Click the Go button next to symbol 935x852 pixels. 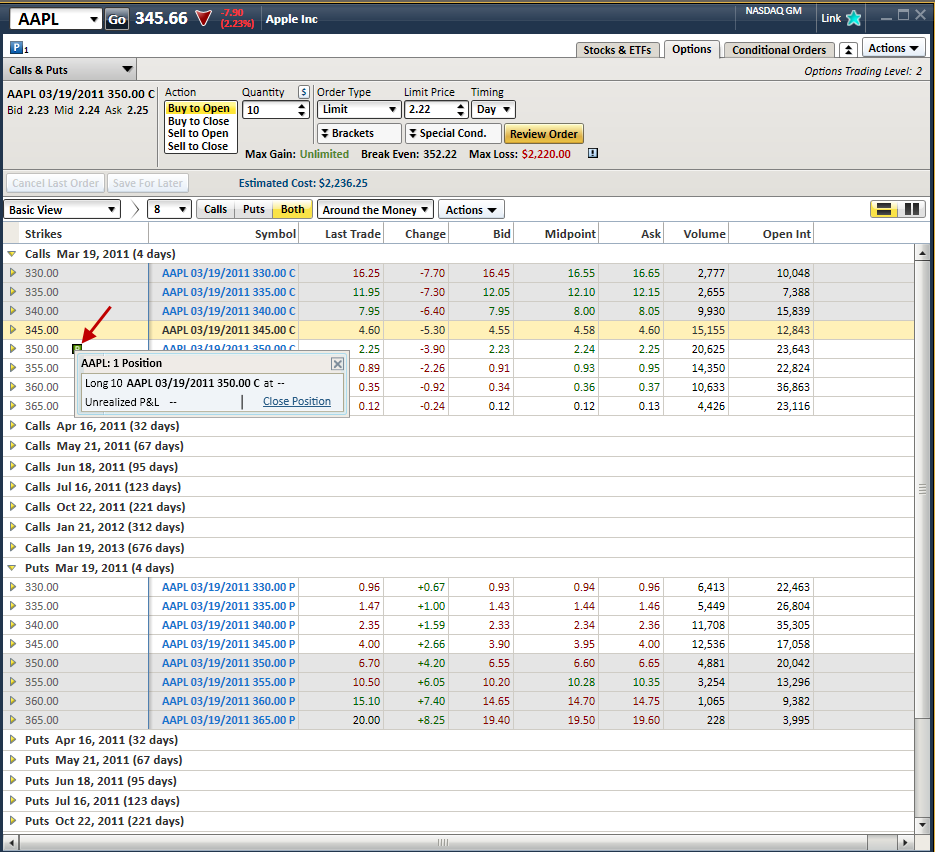click(x=117, y=20)
